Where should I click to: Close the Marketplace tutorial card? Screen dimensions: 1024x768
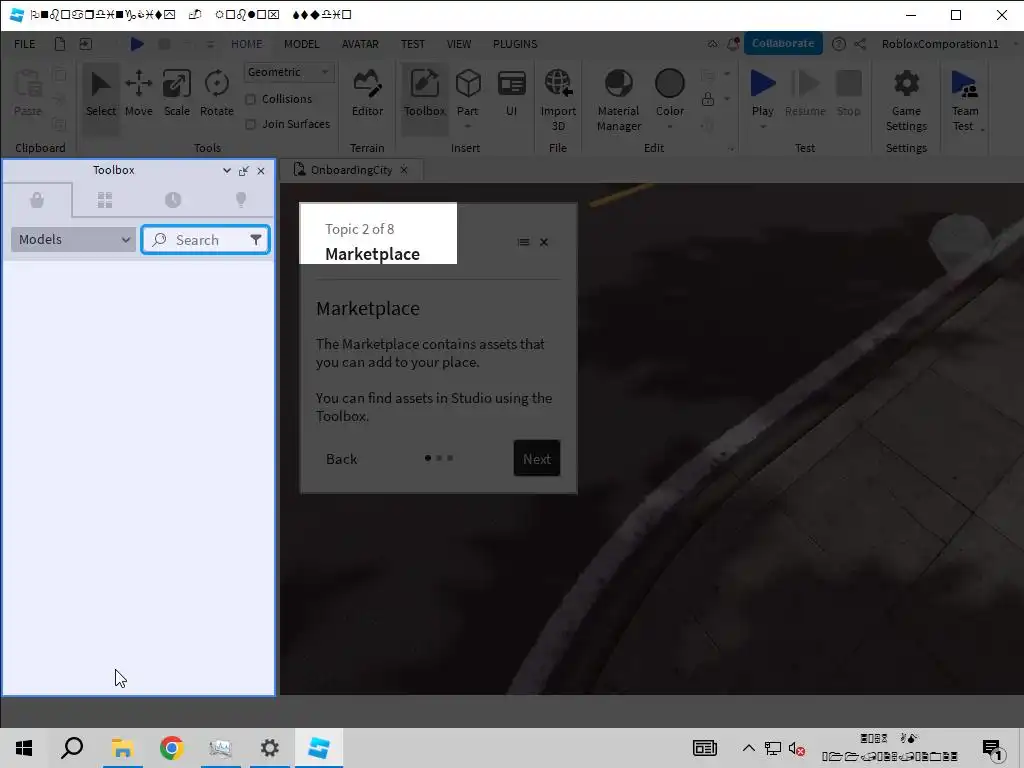click(544, 242)
